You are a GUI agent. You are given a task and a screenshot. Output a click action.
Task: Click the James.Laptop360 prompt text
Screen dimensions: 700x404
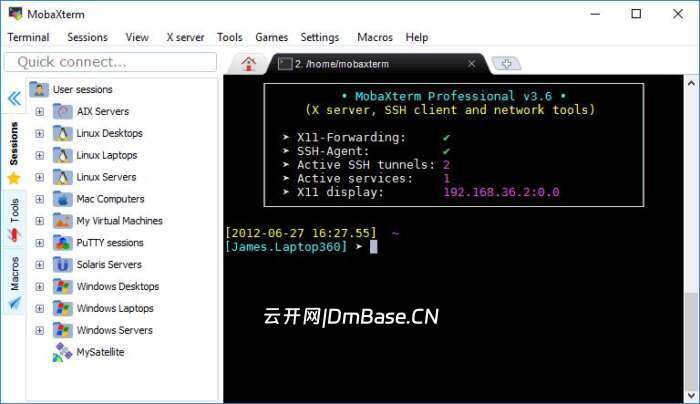click(x=286, y=246)
